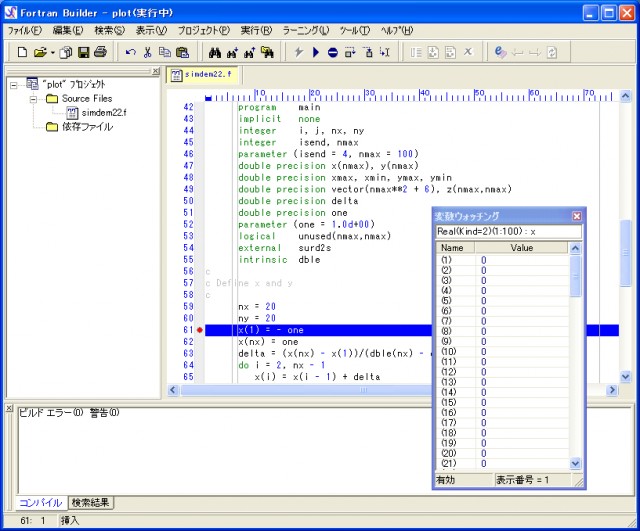Switch to the 検索結果 tab
Screen dimensions: 640x531
pos(91,502)
